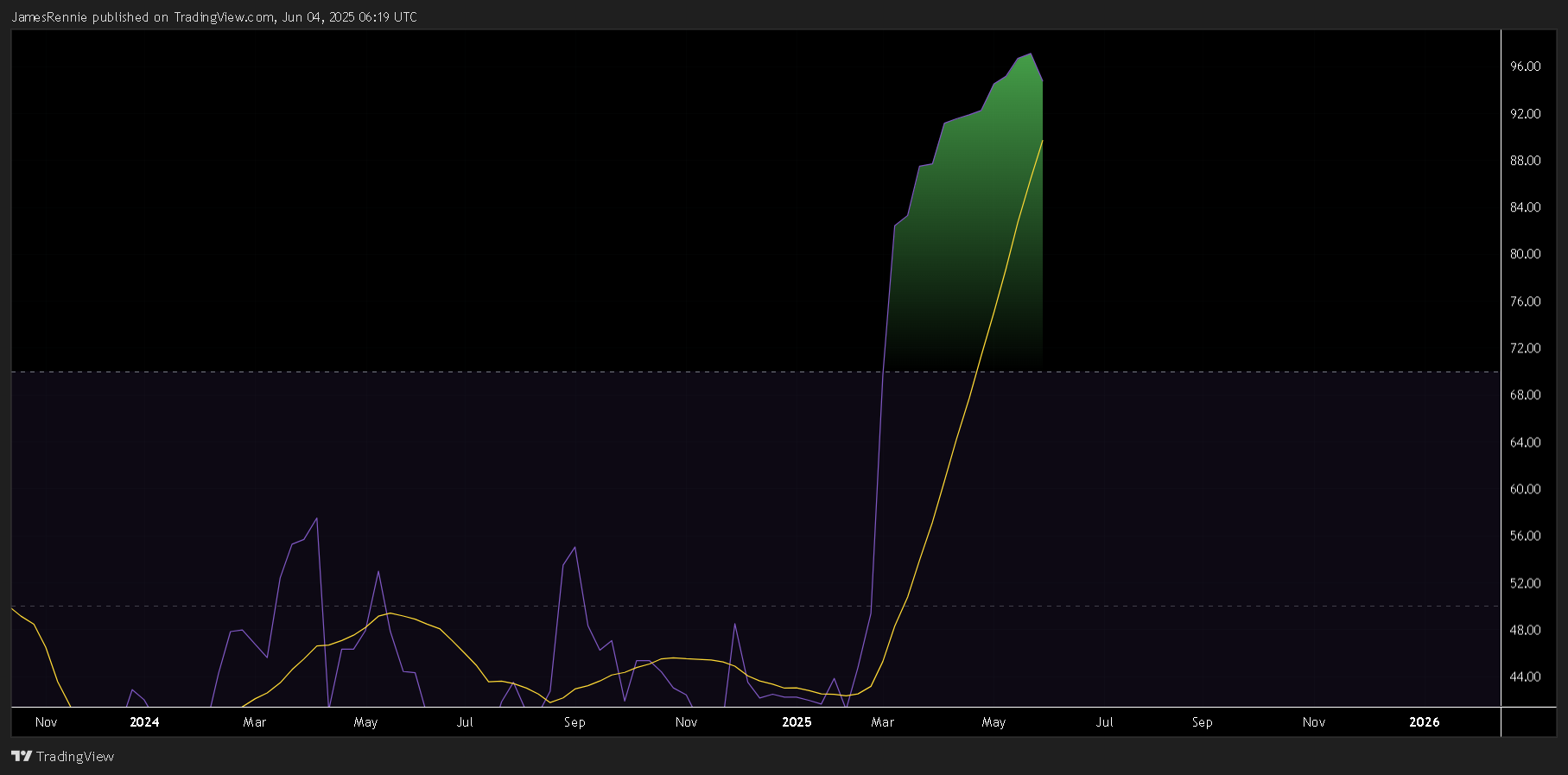Click the Jul label between May and Sep 2024
Viewport: 1568px width, 775px height.
pos(465,721)
